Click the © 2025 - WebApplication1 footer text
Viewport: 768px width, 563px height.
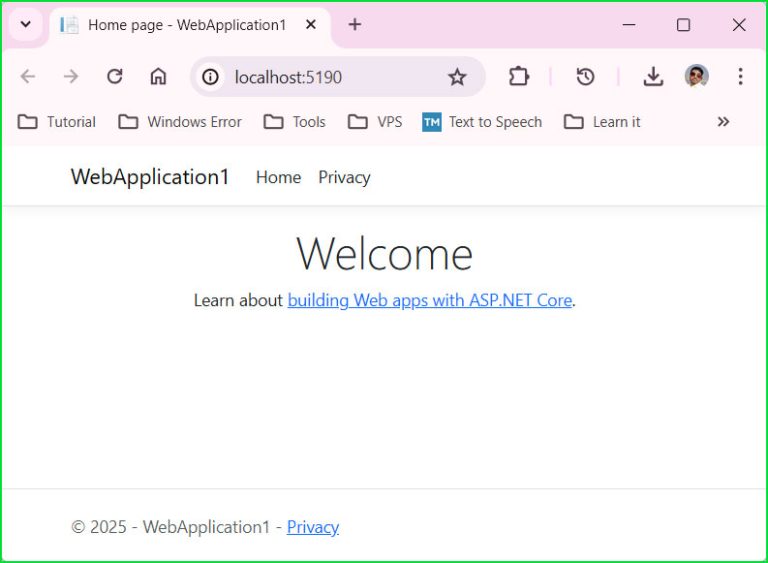pos(170,527)
